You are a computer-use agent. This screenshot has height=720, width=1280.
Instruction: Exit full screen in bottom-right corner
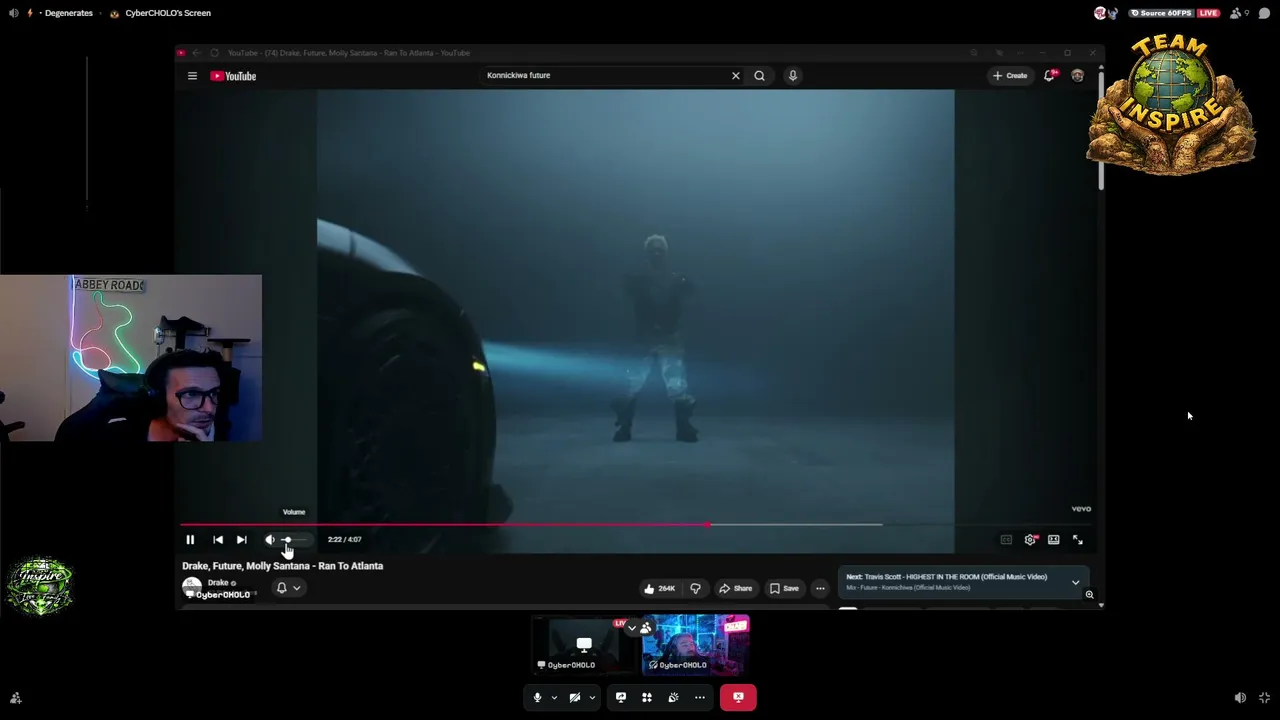(x=1264, y=698)
